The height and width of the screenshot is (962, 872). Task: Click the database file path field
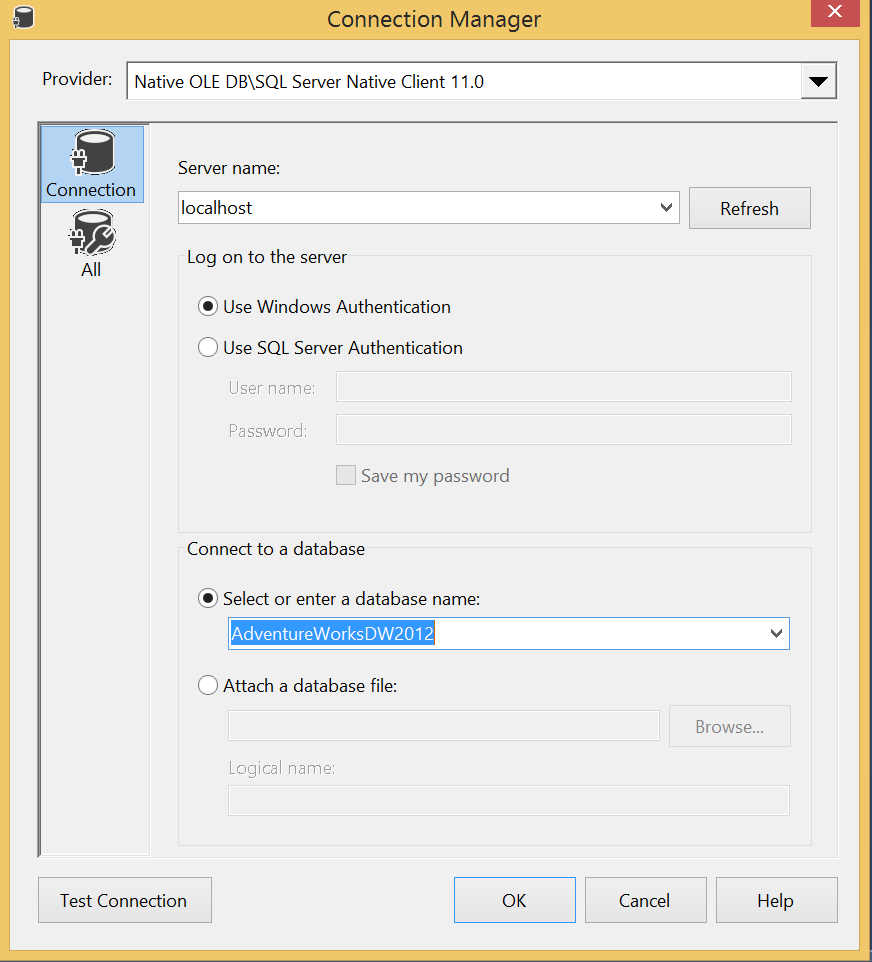(x=444, y=726)
